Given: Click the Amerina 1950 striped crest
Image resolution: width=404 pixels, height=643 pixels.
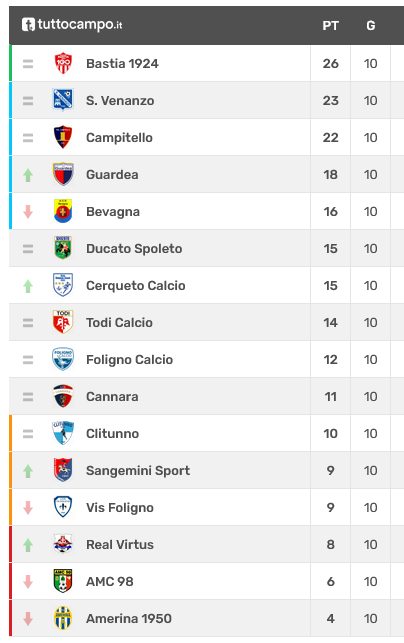Looking at the screenshot, I should click(x=63, y=618).
